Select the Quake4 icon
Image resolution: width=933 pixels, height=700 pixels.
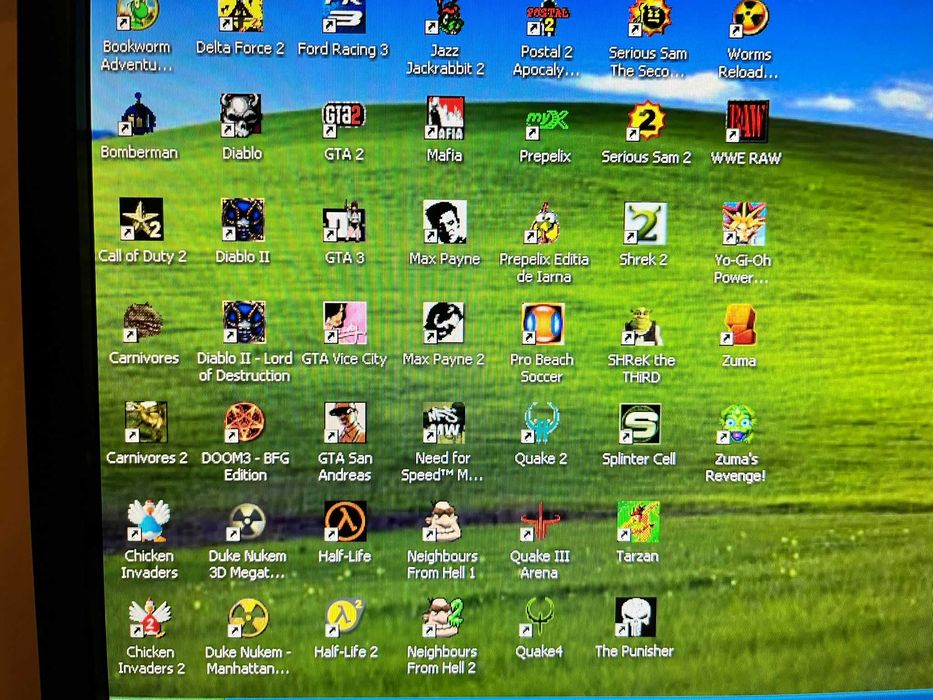539,618
